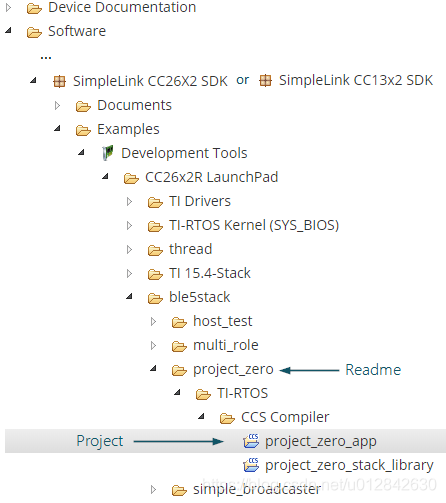Expand the TI 15.4-Stack folder arrow

pyautogui.click(x=129, y=273)
